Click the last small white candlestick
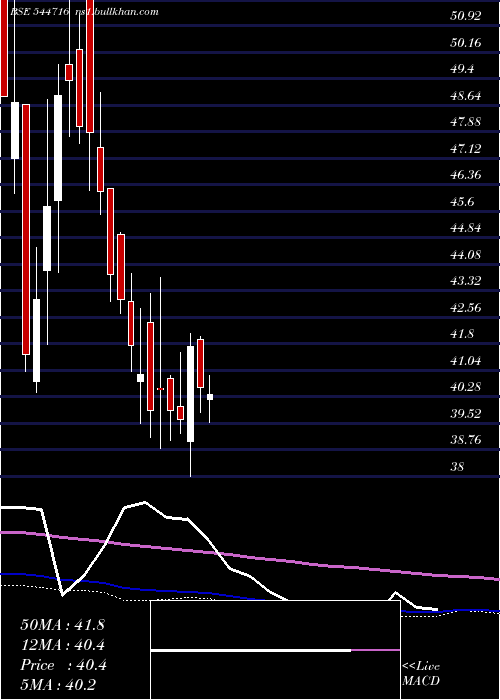The image size is (500, 700). [x=209, y=397]
